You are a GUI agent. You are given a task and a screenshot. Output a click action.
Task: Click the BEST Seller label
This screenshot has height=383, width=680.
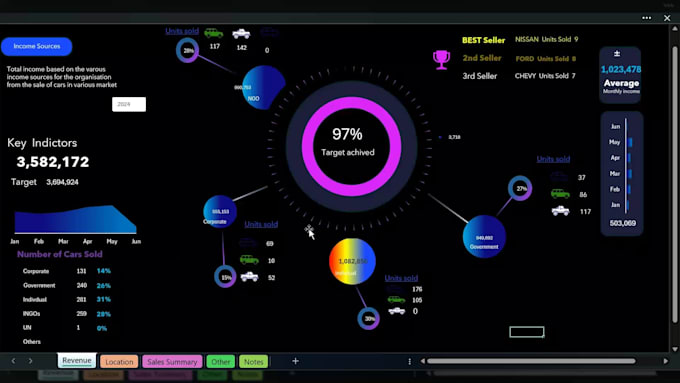[483, 40]
